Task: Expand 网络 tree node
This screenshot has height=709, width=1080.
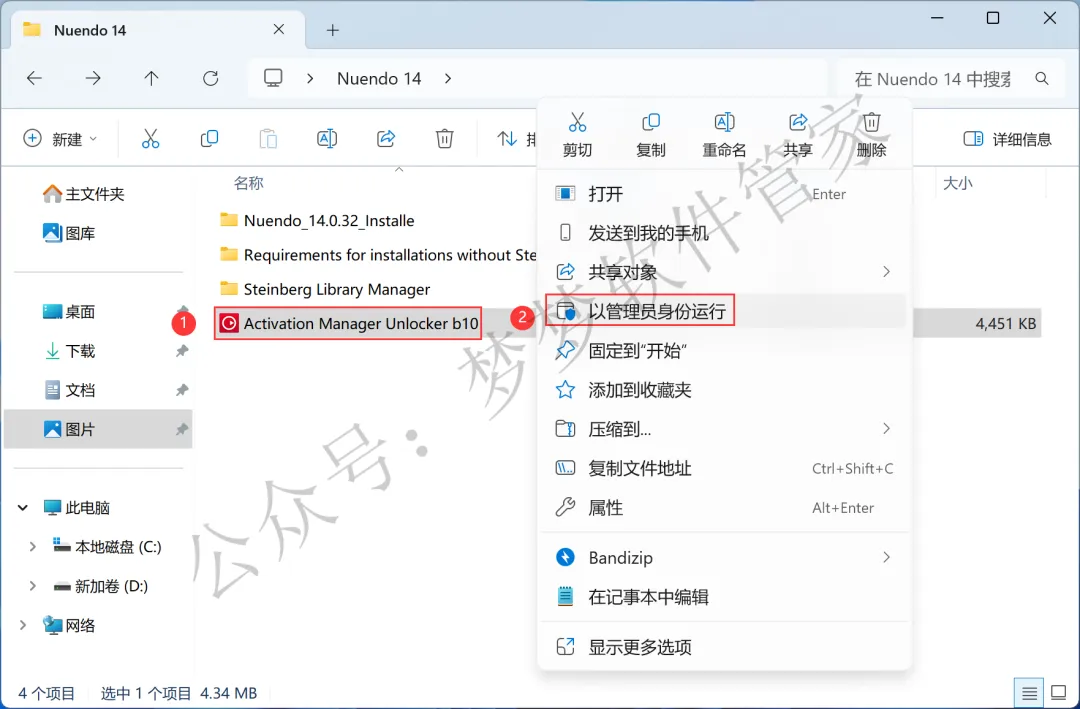Action: pyautogui.click(x=23, y=625)
